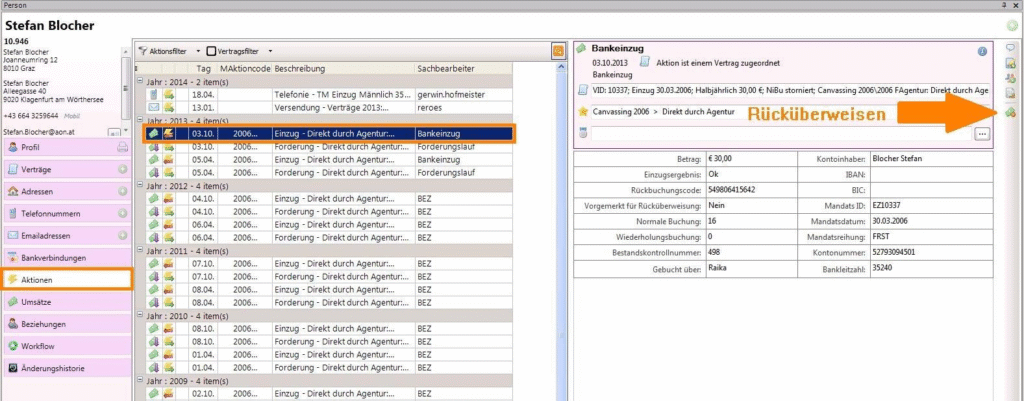Click the people icon in right toolbar

click(1010, 78)
